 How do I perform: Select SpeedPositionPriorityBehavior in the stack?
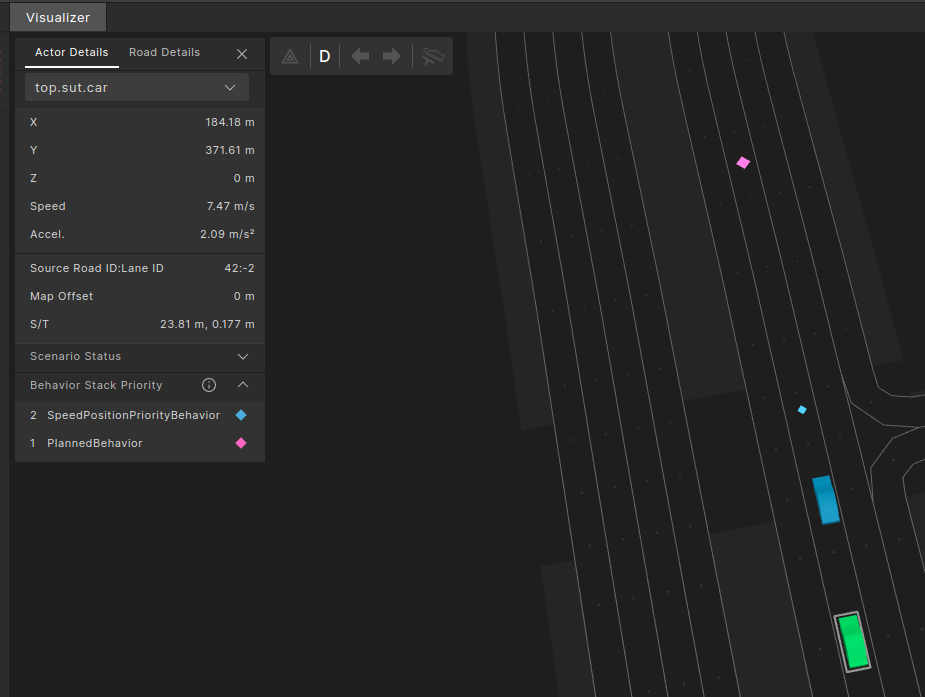tap(133, 415)
